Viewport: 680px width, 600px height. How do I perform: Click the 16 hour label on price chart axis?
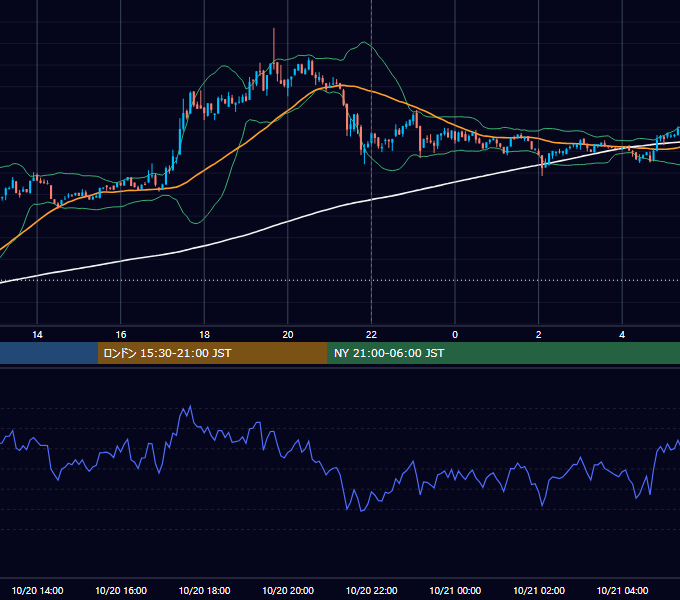click(121, 335)
